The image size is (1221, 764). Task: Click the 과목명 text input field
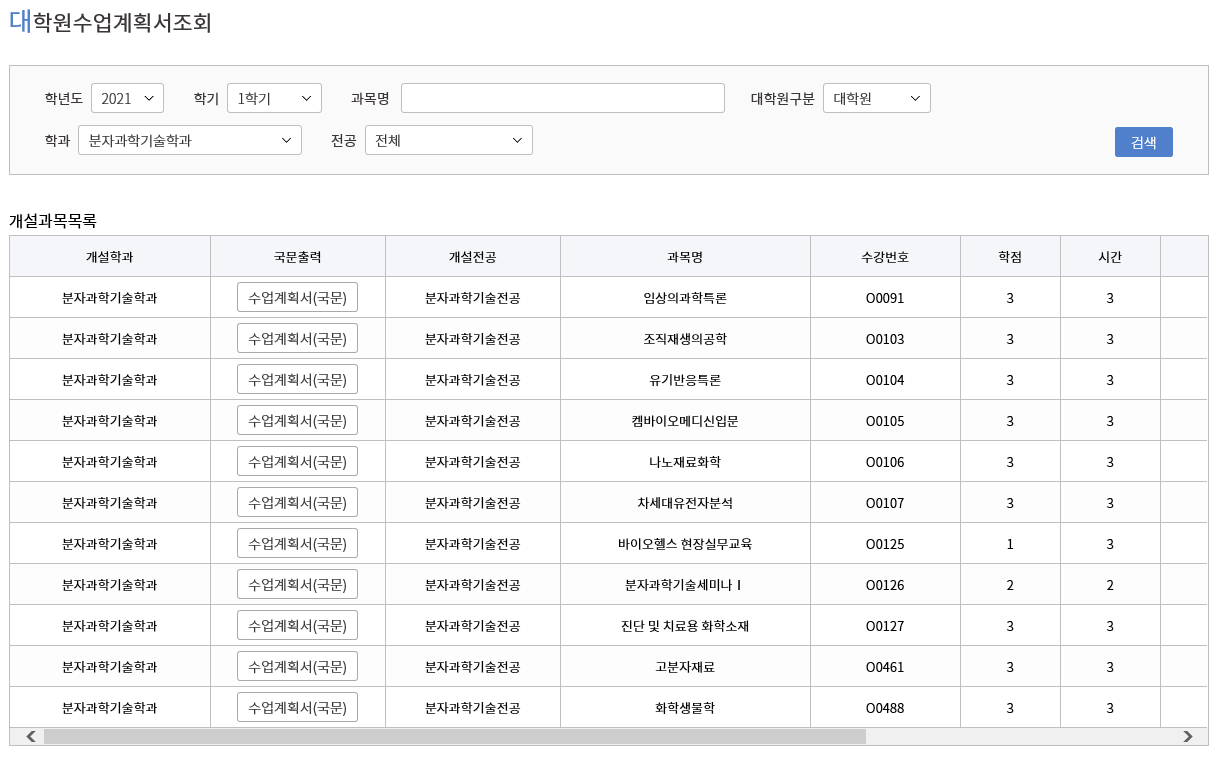562,98
